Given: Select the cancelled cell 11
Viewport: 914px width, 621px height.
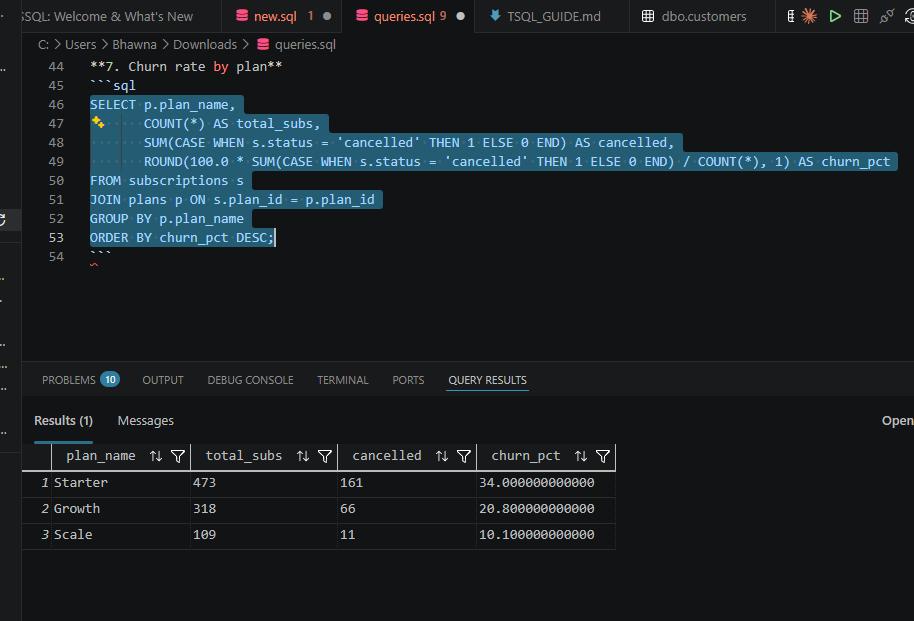Looking at the screenshot, I should (x=407, y=535).
